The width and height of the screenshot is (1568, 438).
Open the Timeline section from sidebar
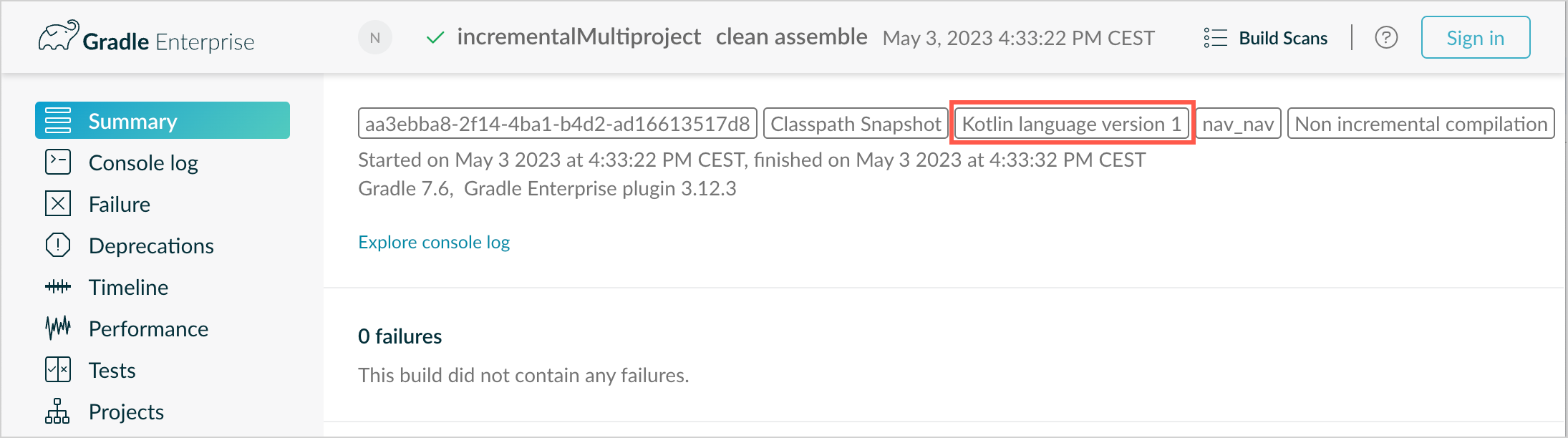(x=128, y=287)
